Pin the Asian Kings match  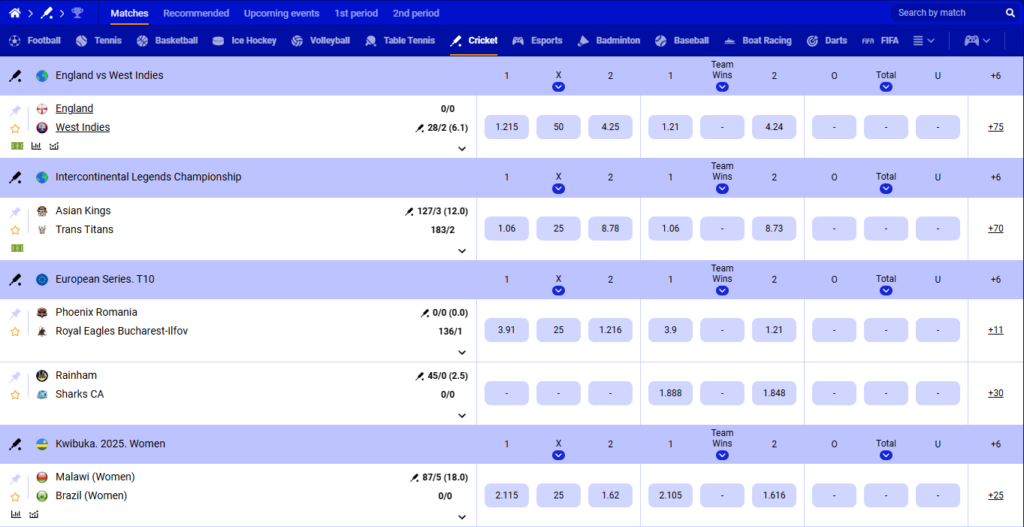pyautogui.click(x=16, y=212)
